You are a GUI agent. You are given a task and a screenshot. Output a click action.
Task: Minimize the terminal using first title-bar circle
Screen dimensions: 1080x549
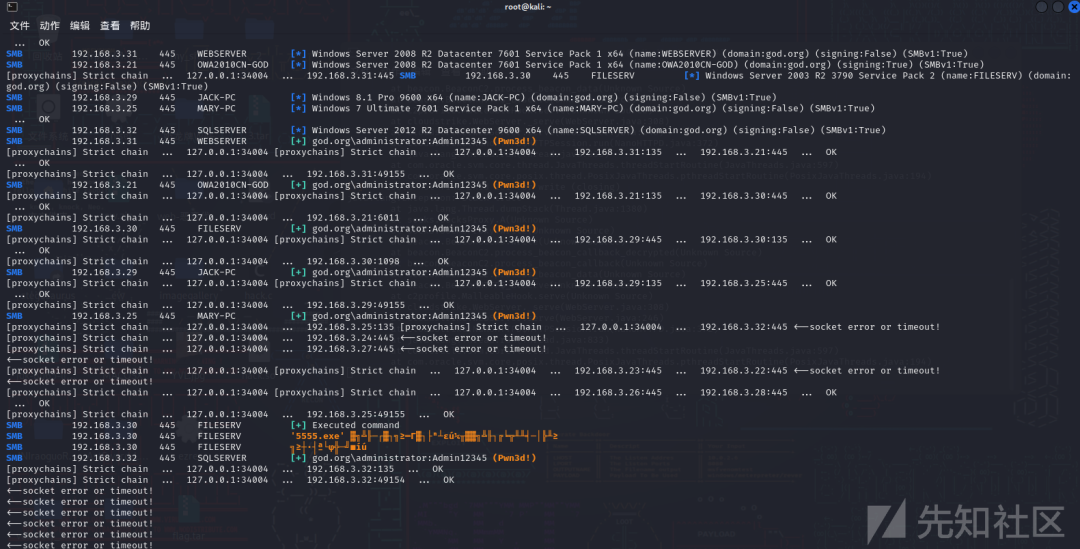pos(1042,6)
